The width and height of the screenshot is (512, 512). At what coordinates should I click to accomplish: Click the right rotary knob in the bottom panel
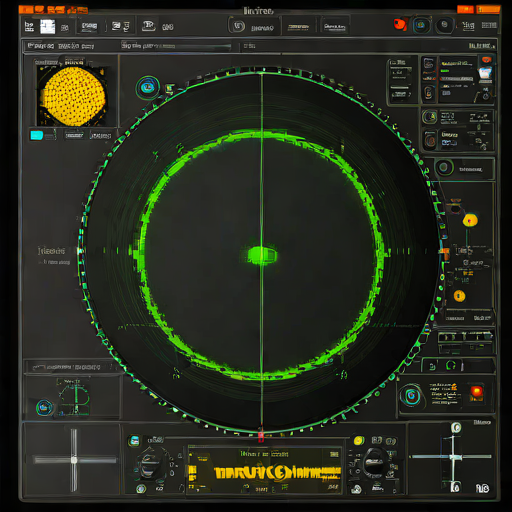click(x=374, y=462)
